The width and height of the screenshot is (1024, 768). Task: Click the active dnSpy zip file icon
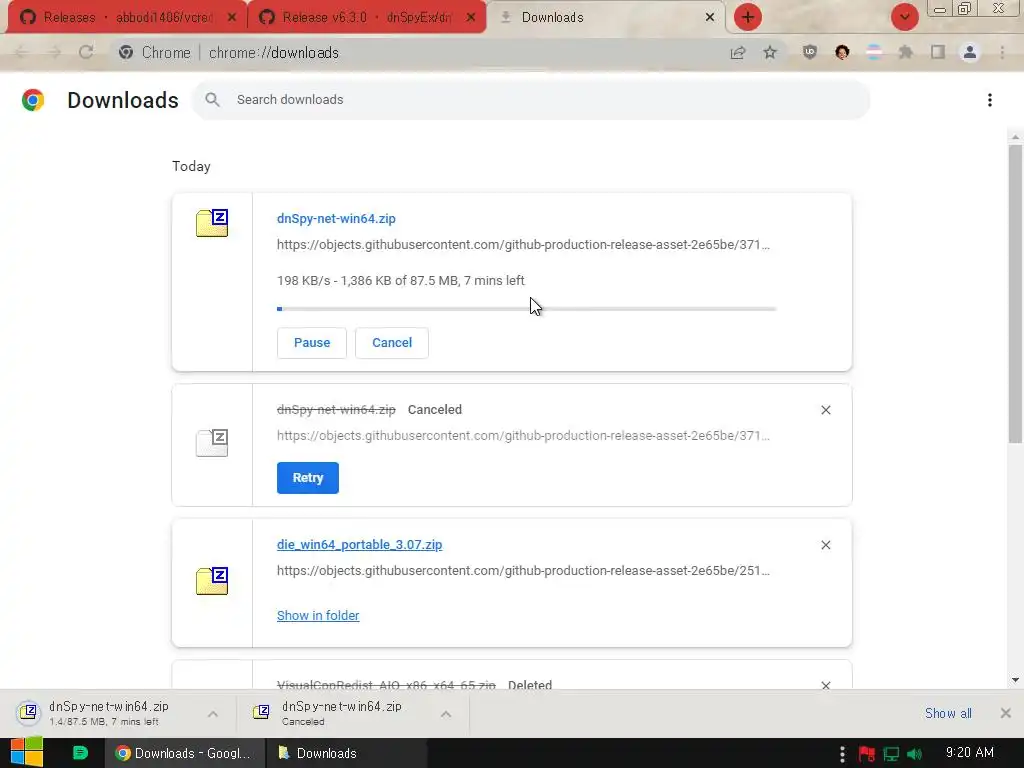coord(212,223)
